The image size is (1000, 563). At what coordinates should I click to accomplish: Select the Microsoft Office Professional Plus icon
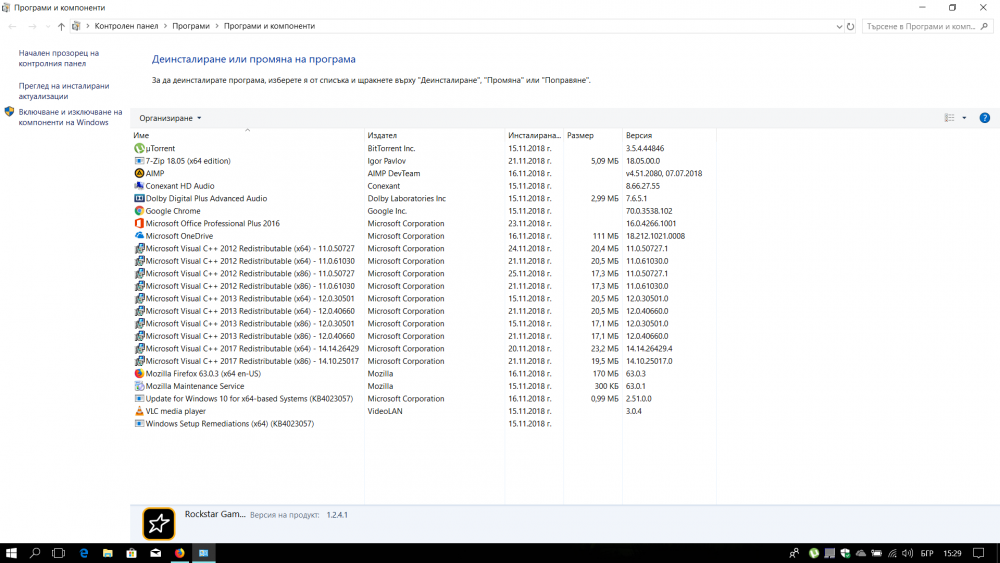click(139, 223)
